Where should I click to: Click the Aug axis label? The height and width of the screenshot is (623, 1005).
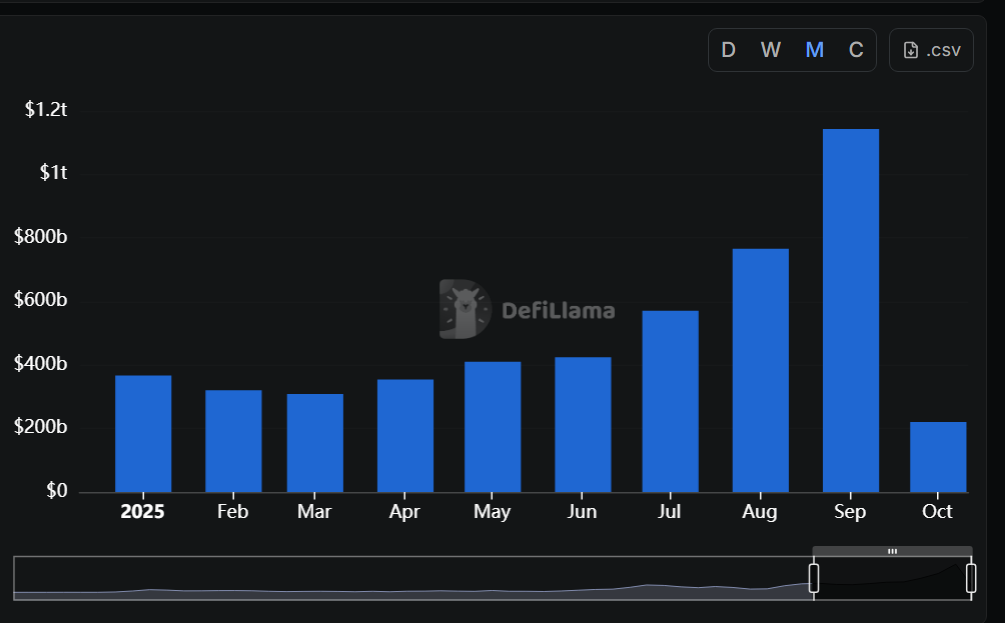[x=760, y=511]
